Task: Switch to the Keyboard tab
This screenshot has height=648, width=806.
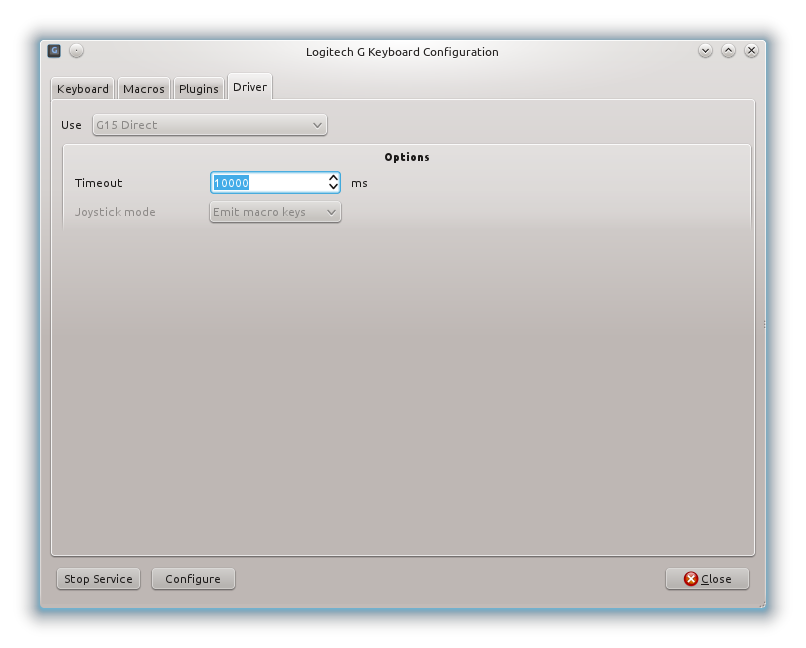Action: (83, 89)
